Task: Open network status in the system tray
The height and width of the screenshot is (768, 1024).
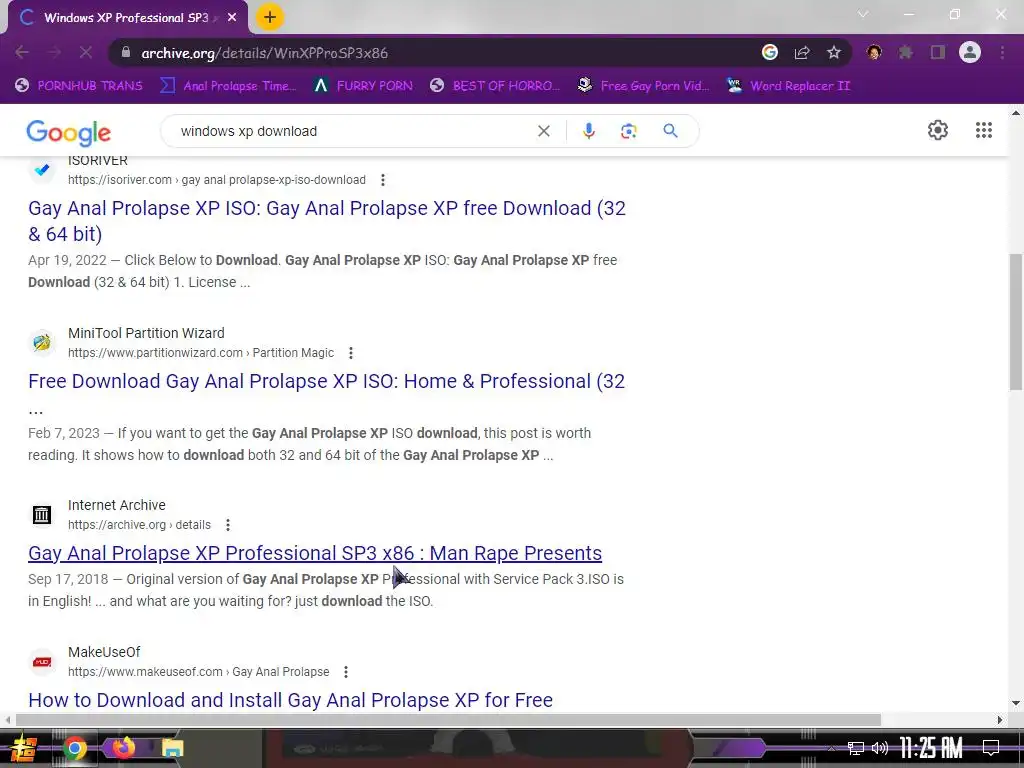Action: point(856,748)
